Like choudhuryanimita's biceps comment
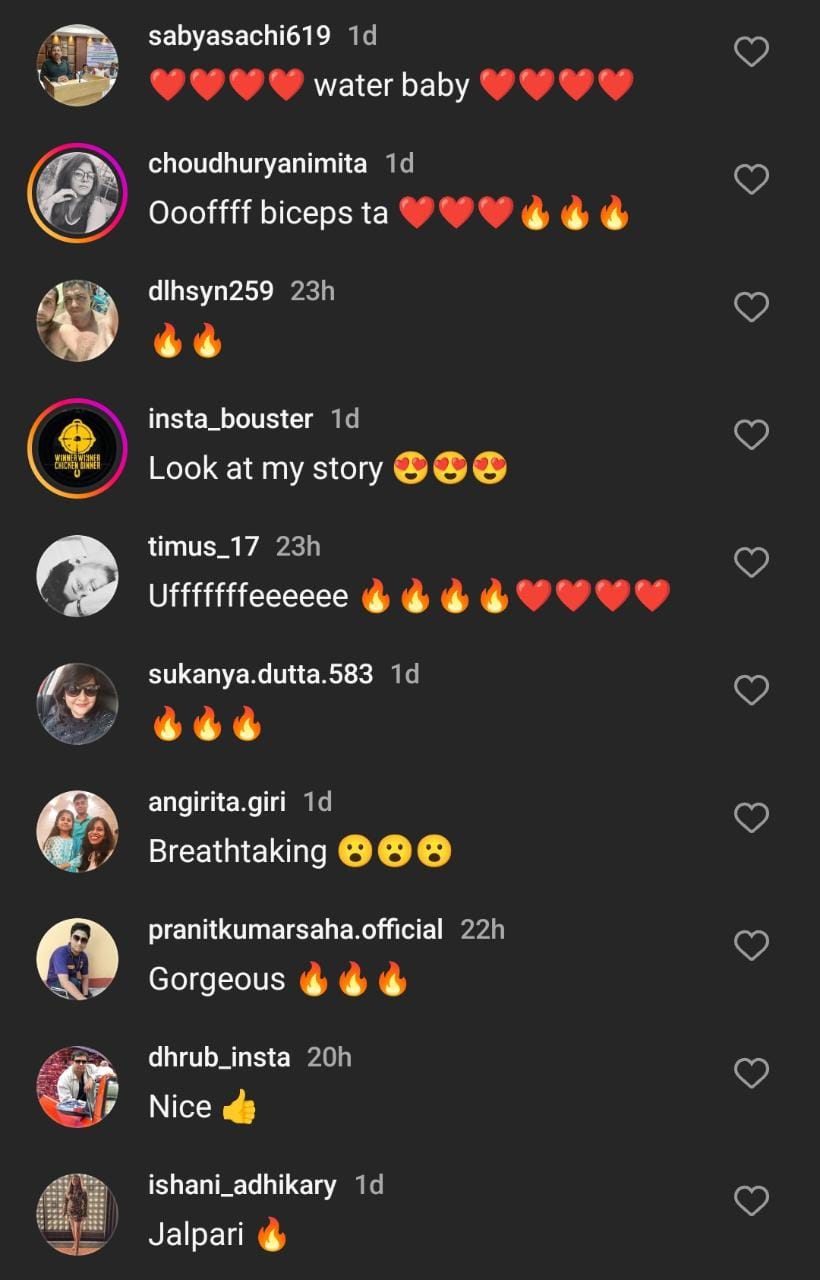 pos(751,179)
